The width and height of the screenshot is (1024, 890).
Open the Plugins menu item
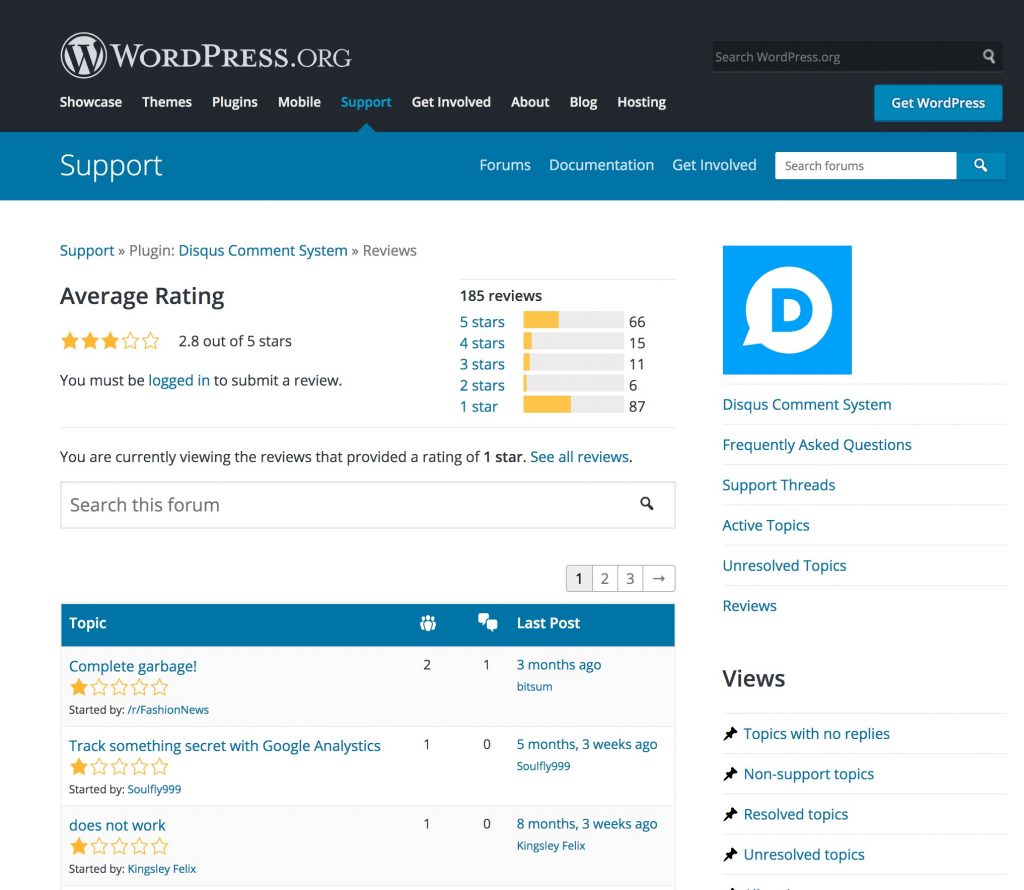[x=234, y=102]
